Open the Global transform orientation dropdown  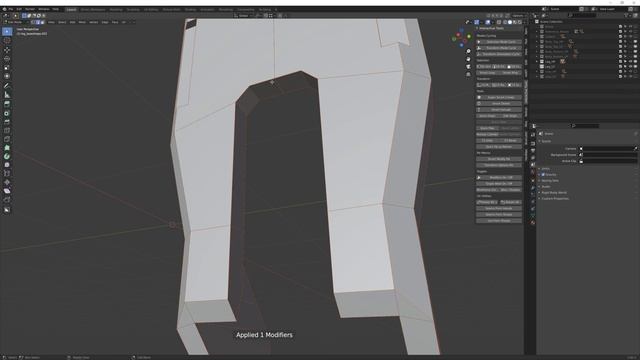coord(243,16)
